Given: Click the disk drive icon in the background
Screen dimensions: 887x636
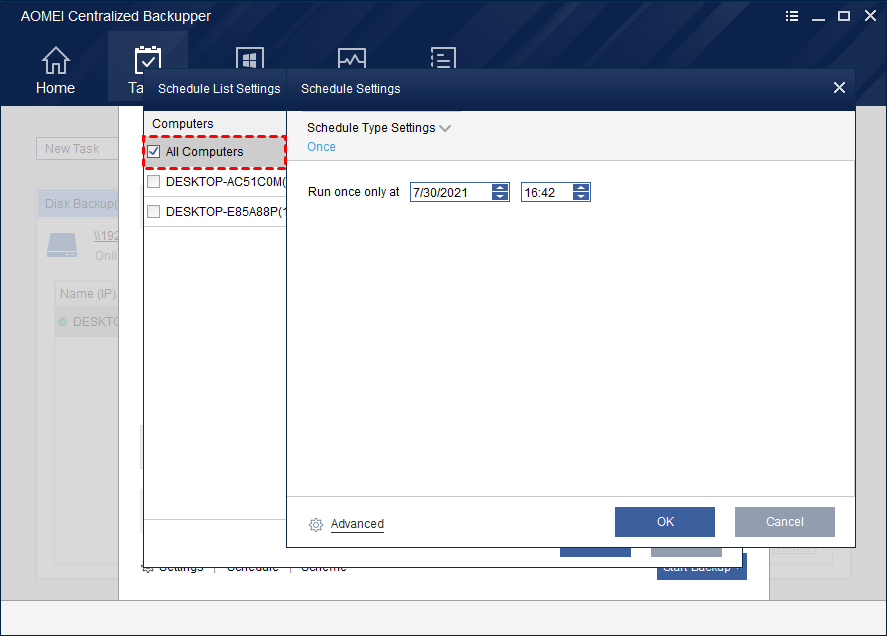Looking at the screenshot, I should point(62,246).
